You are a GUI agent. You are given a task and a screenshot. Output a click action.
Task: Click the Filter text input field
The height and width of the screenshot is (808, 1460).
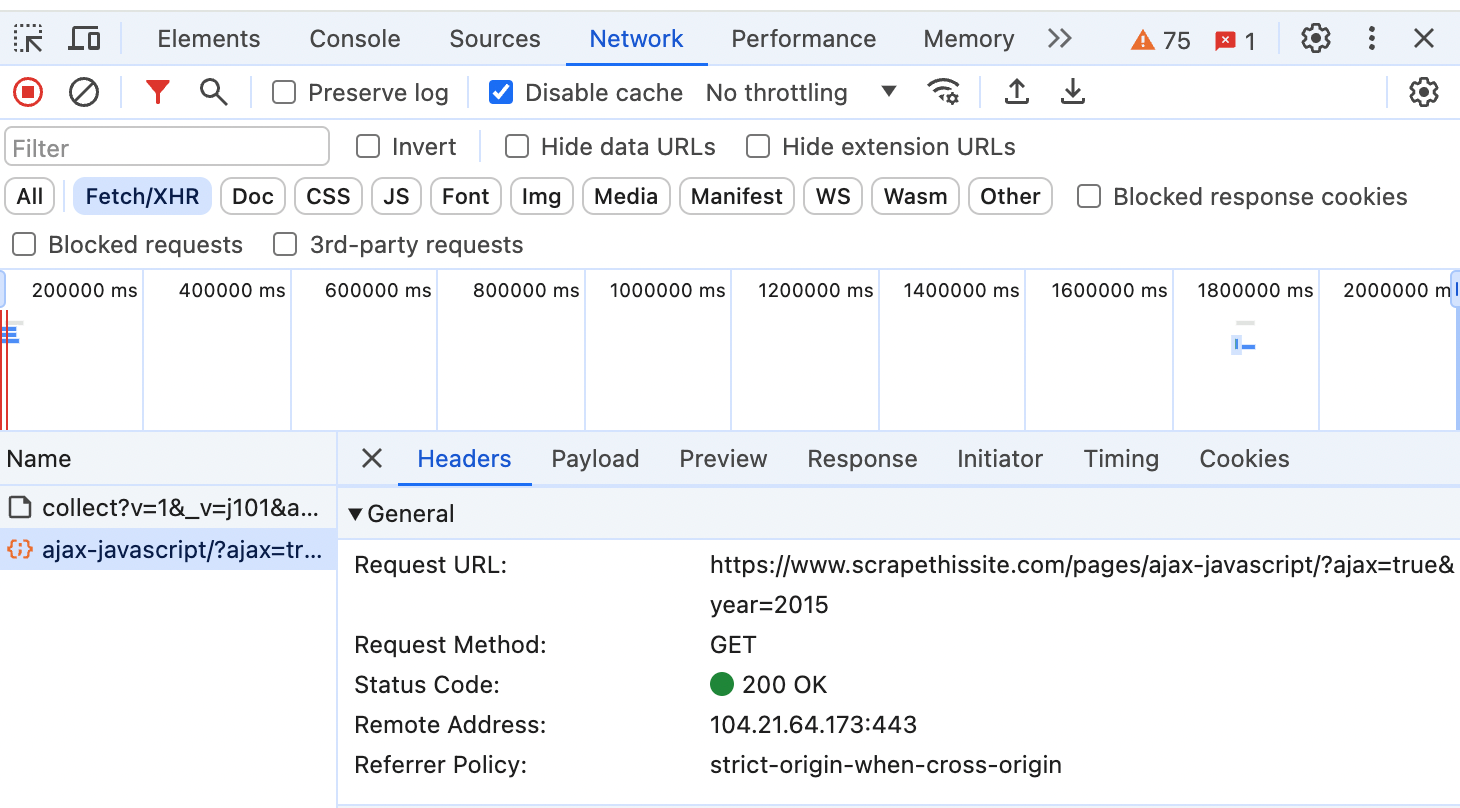(167, 148)
